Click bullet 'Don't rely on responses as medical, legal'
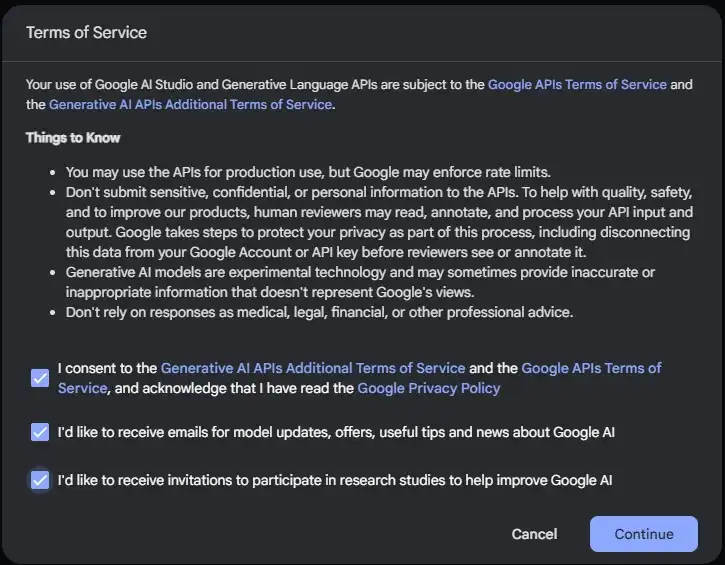Screen dimensions: 725x565 click(319, 312)
